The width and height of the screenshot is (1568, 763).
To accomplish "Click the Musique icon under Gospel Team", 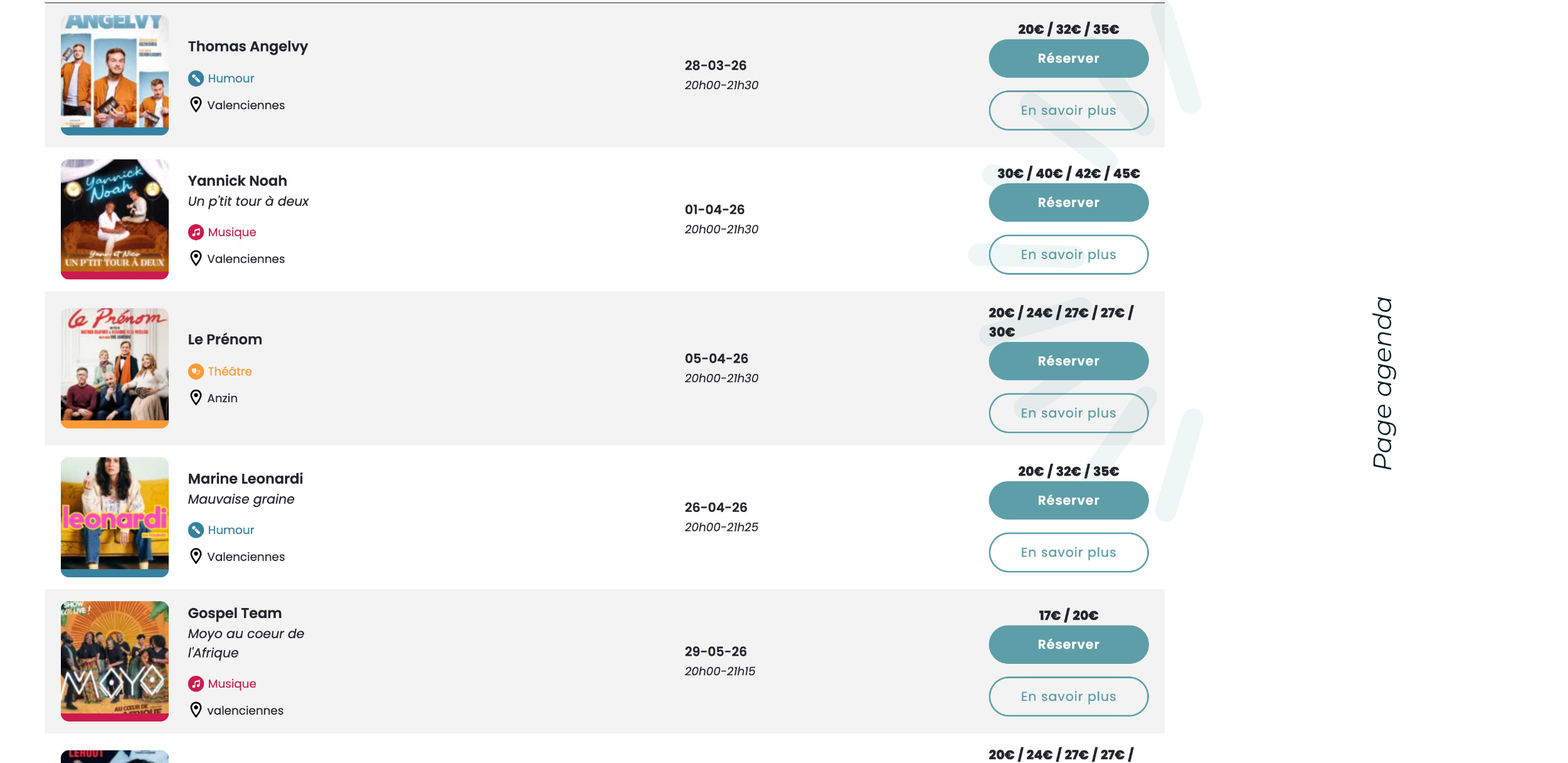I will 196,684.
